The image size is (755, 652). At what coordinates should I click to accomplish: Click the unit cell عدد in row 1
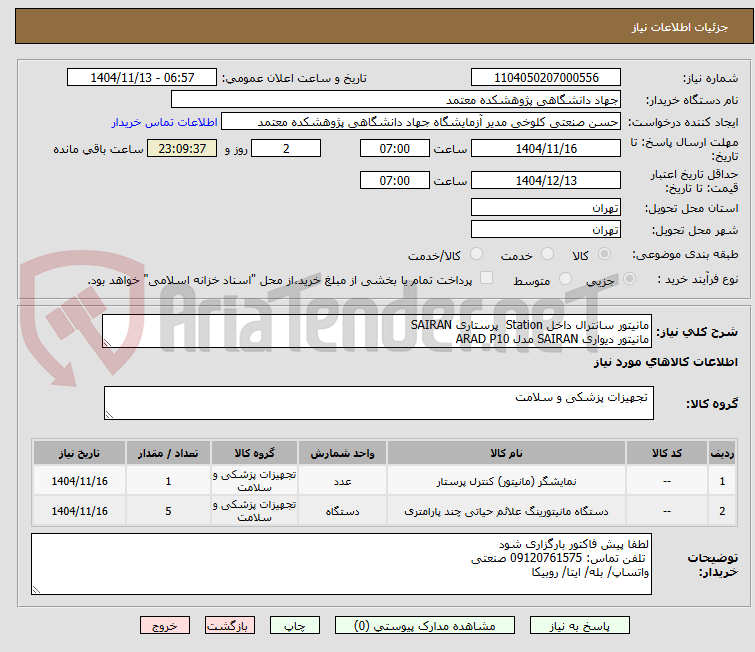coord(342,481)
